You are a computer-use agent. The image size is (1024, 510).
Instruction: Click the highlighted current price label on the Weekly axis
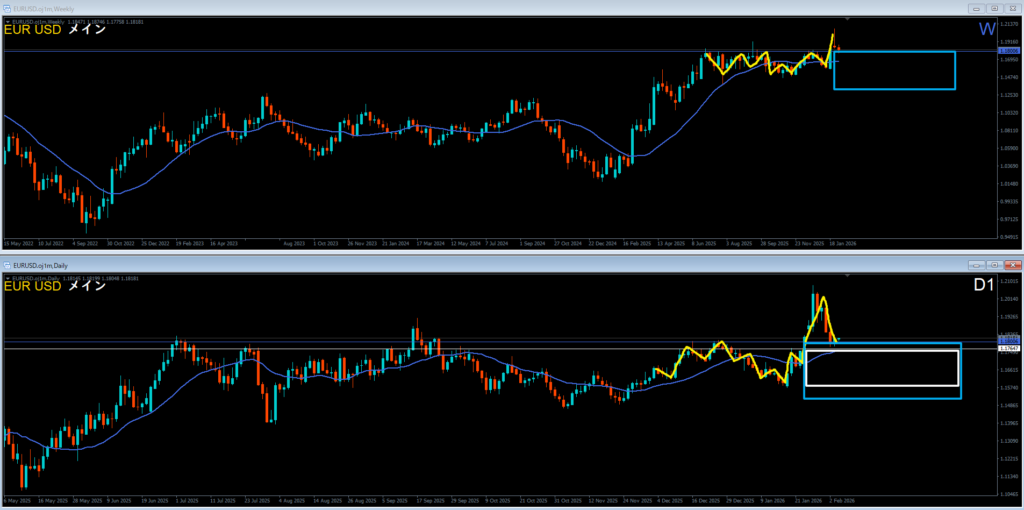click(1008, 50)
